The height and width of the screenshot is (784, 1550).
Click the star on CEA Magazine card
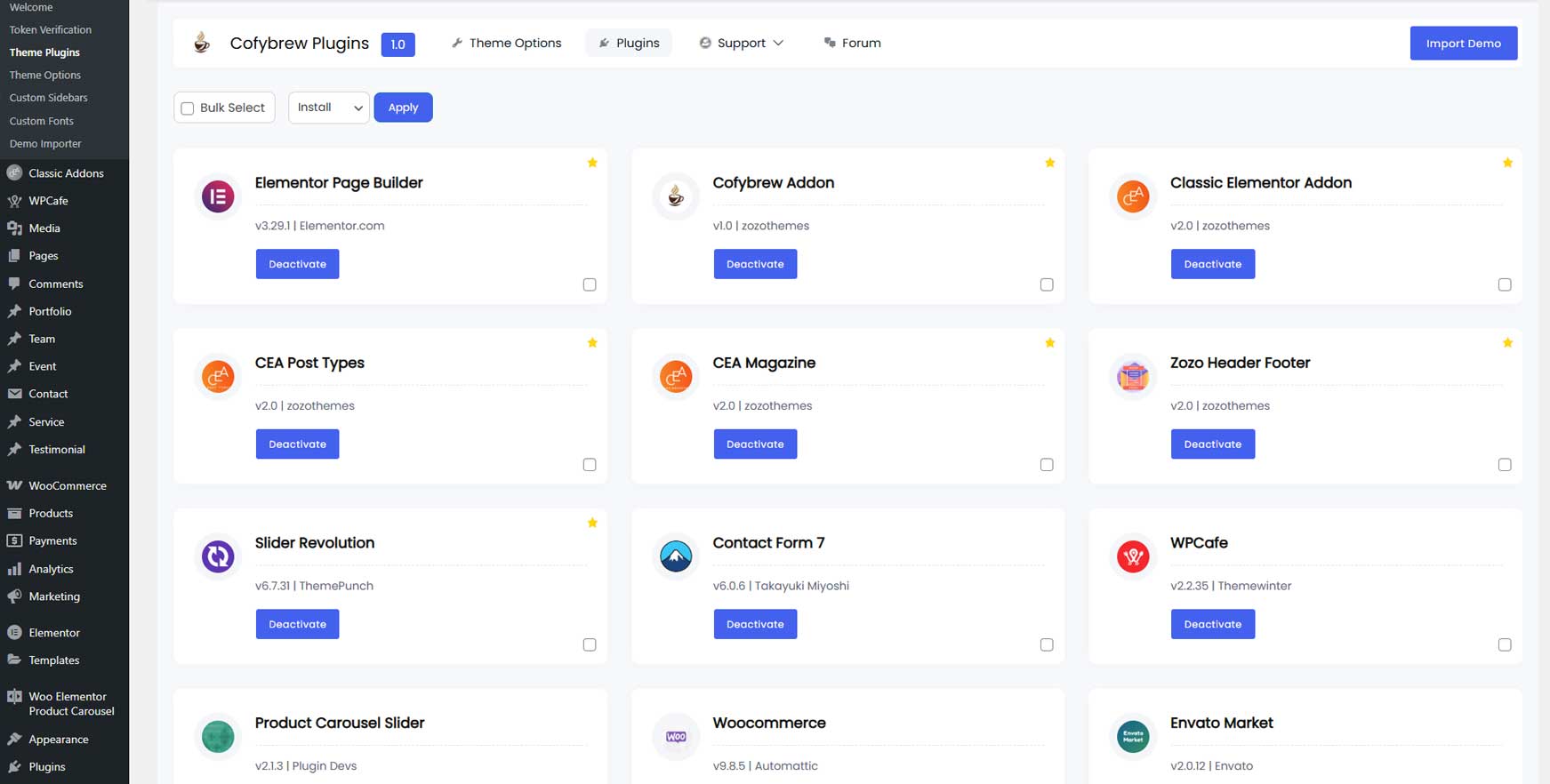[x=1050, y=343]
